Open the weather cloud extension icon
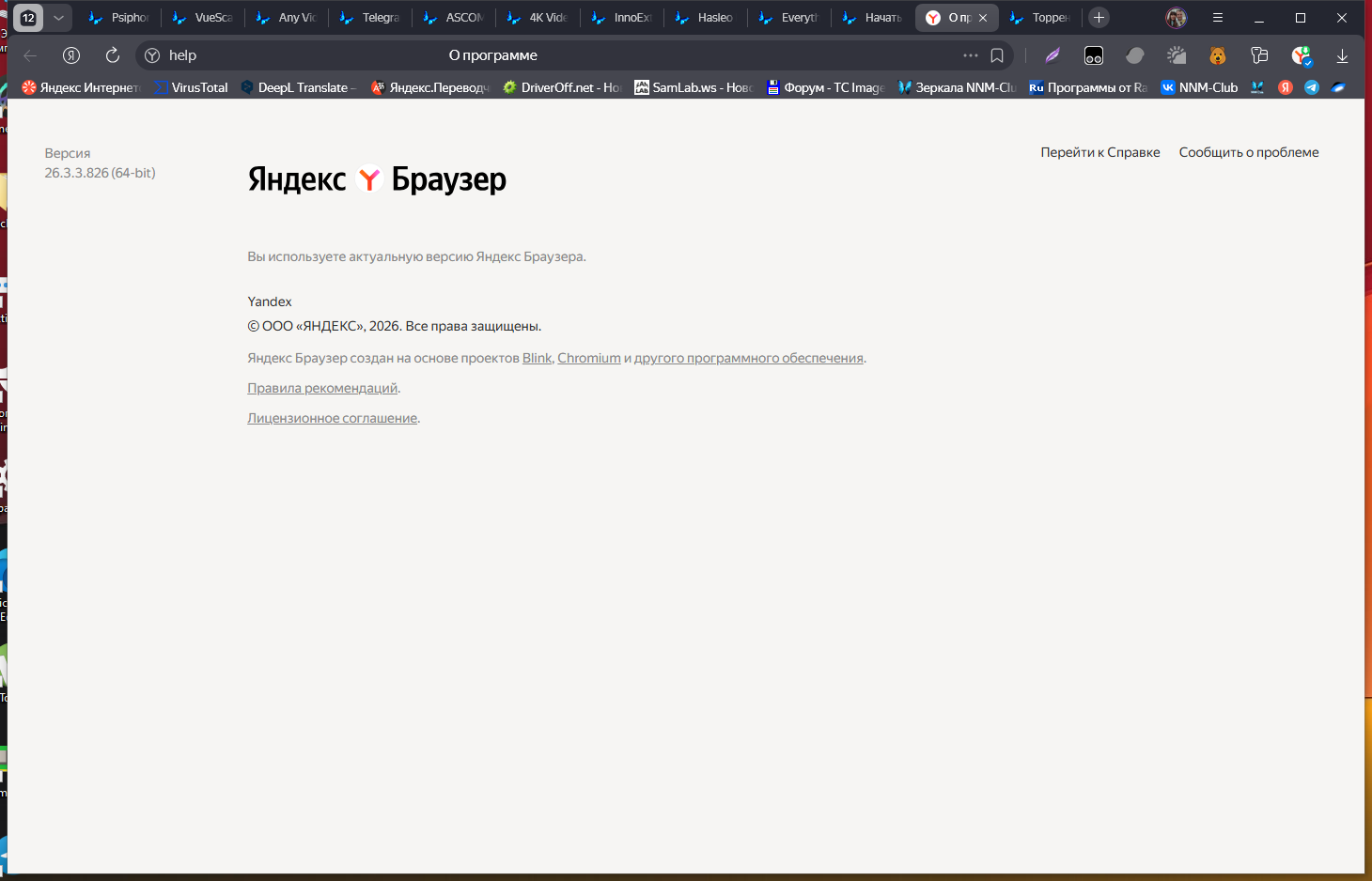Screen dimensions: 1372x881 coord(1177,55)
